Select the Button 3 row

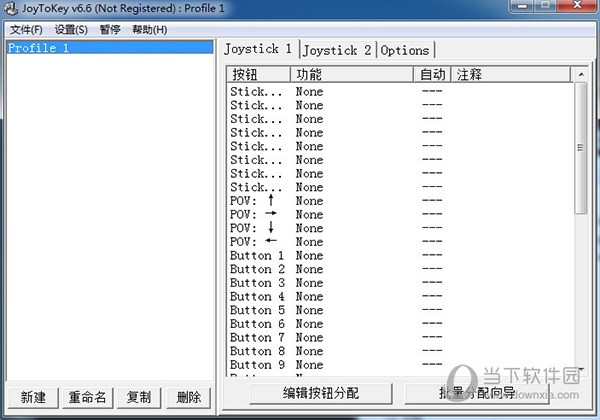[x=400, y=283]
